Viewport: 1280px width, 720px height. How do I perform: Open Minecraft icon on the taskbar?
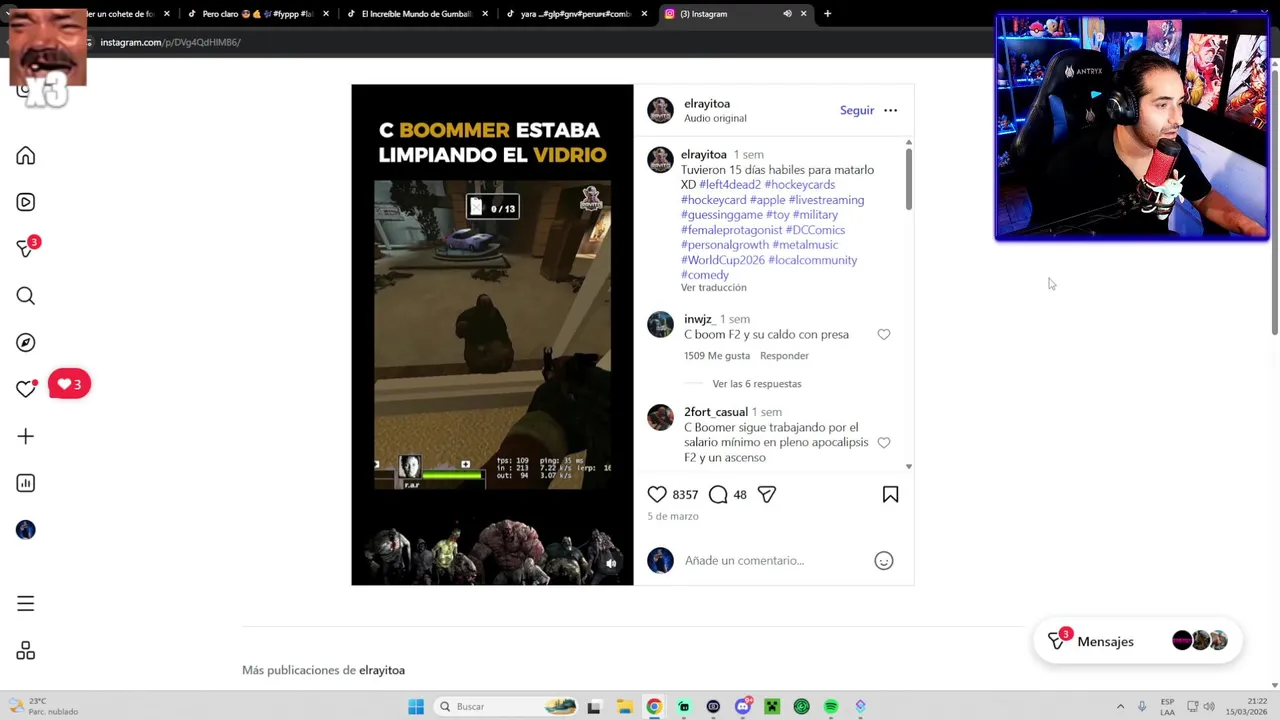[x=772, y=707]
